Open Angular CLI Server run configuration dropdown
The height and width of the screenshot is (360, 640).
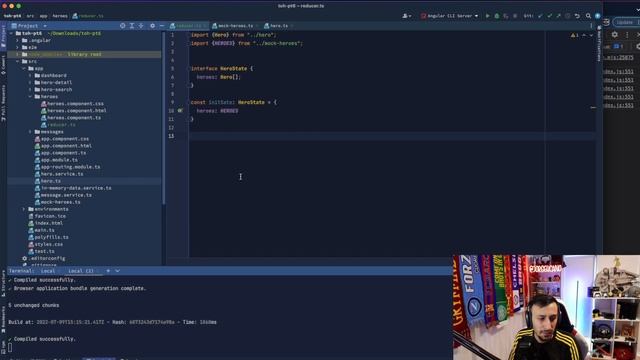[x=450, y=16]
